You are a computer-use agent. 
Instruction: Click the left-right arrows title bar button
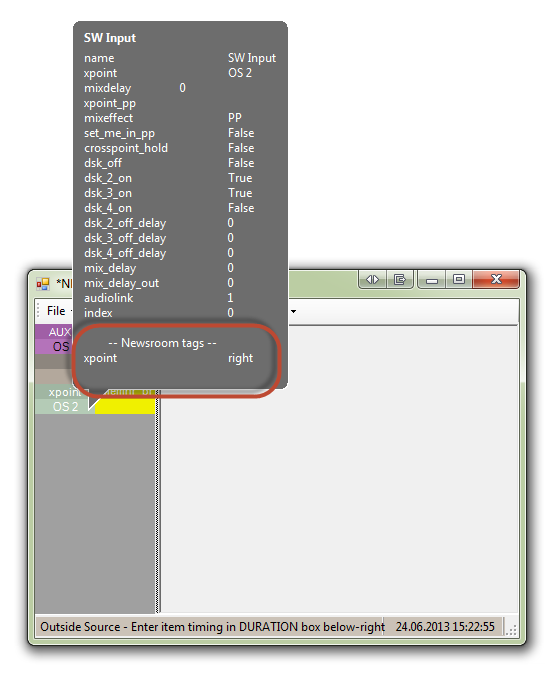tap(372, 280)
